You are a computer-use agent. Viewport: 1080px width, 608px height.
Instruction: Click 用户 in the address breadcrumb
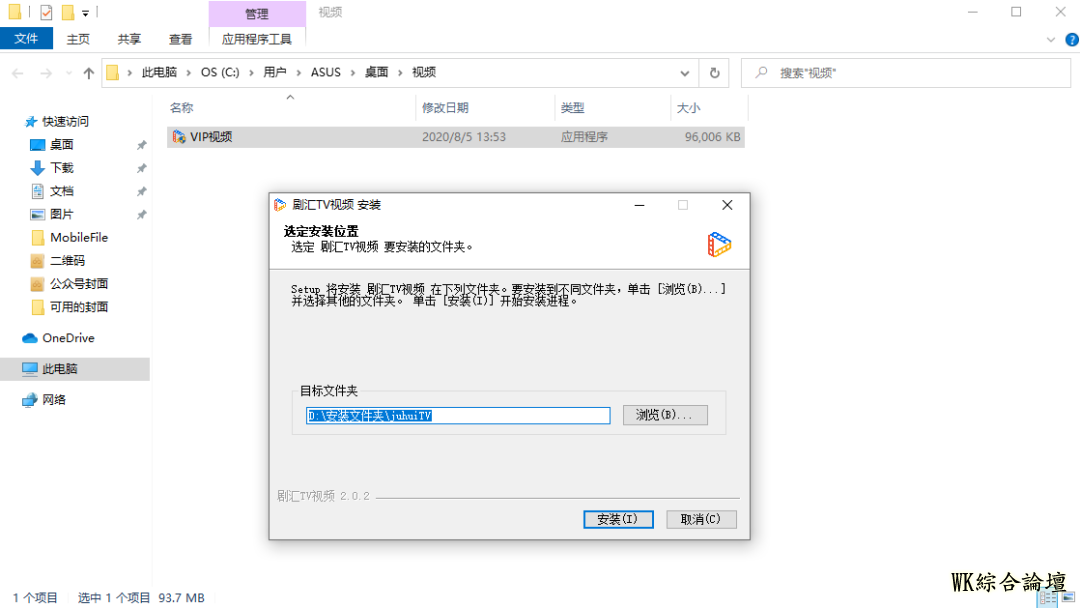click(x=275, y=72)
